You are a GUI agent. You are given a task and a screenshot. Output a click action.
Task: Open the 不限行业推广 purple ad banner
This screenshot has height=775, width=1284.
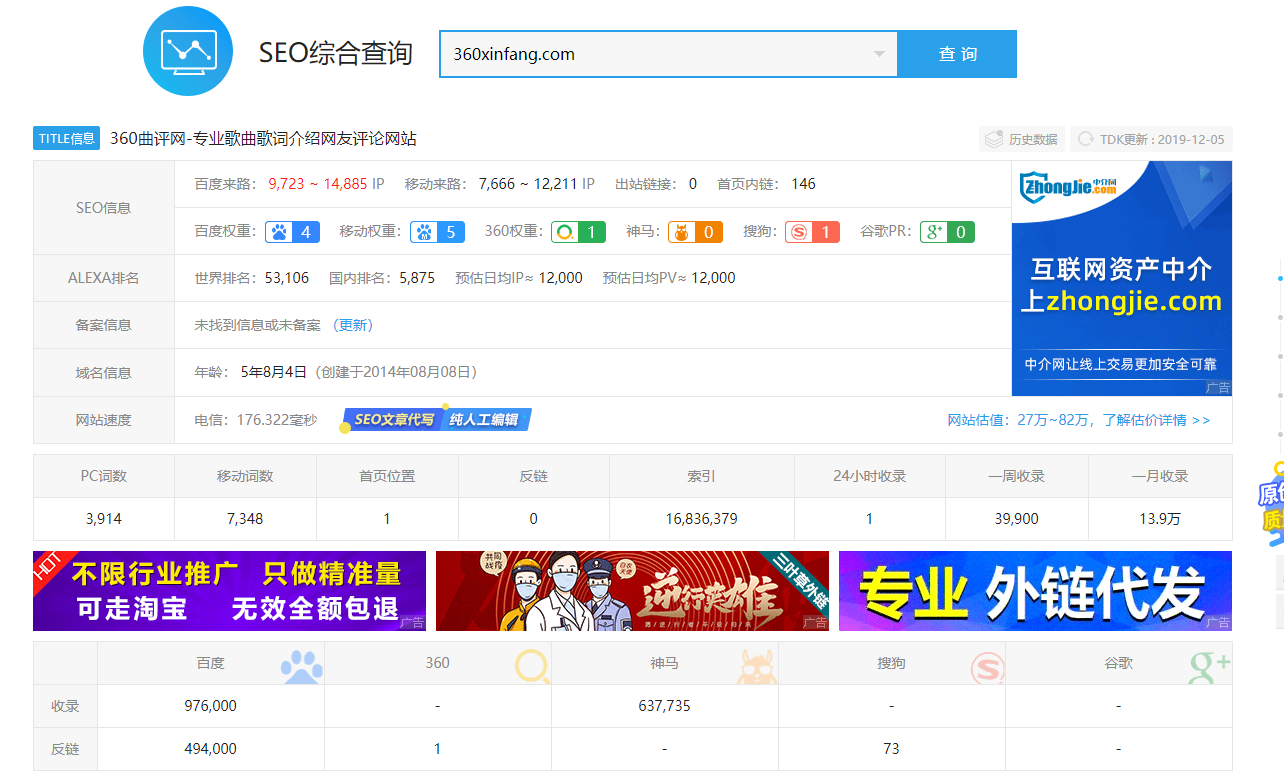[229, 591]
